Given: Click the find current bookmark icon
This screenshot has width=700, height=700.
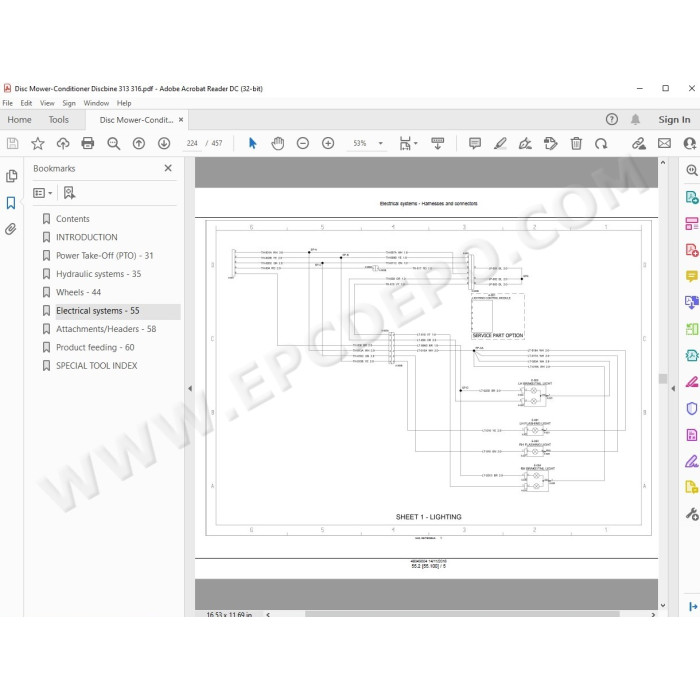Looking at the screenshot, I should pyautogui.click(x=69, y=193).
